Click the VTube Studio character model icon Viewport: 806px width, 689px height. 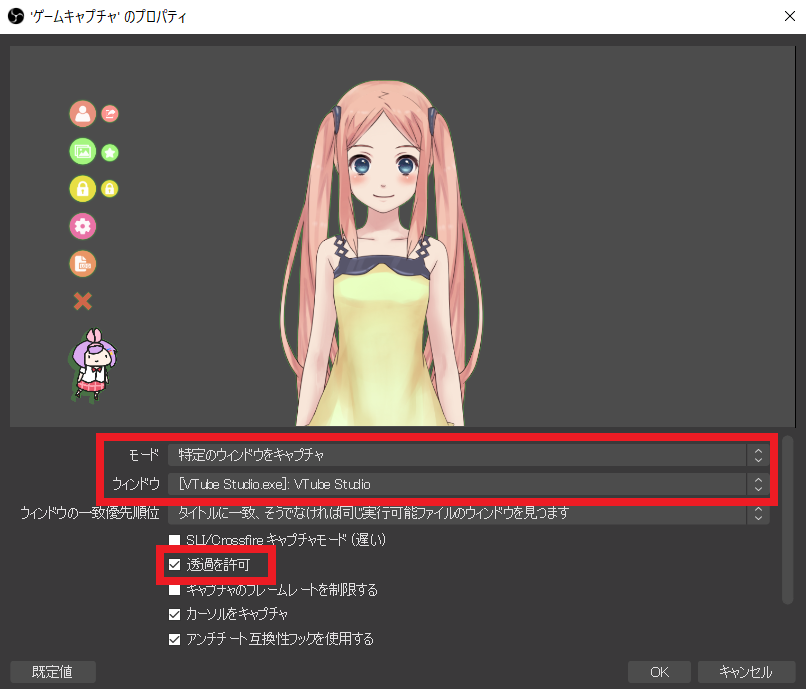(x=83, y=114)
